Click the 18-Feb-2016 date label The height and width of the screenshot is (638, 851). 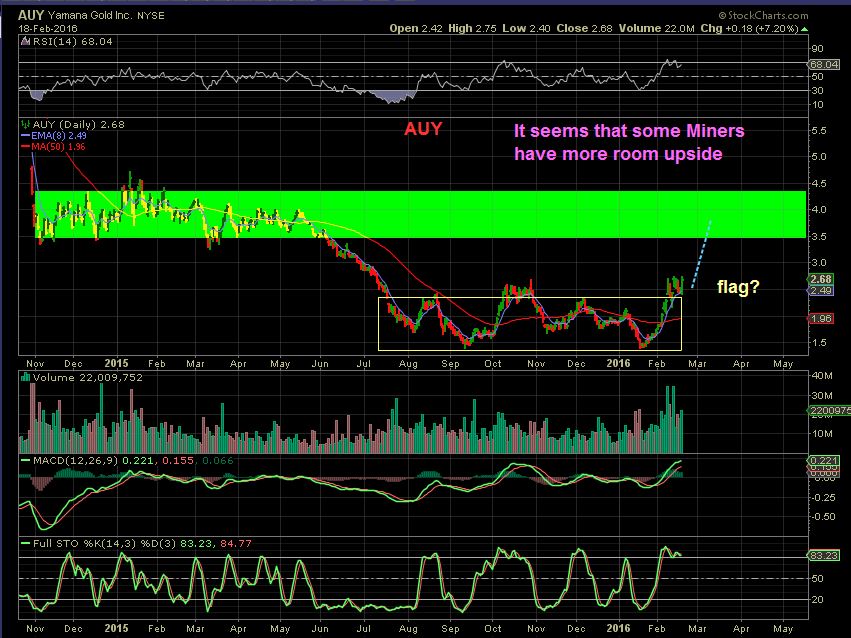point(48,29)
